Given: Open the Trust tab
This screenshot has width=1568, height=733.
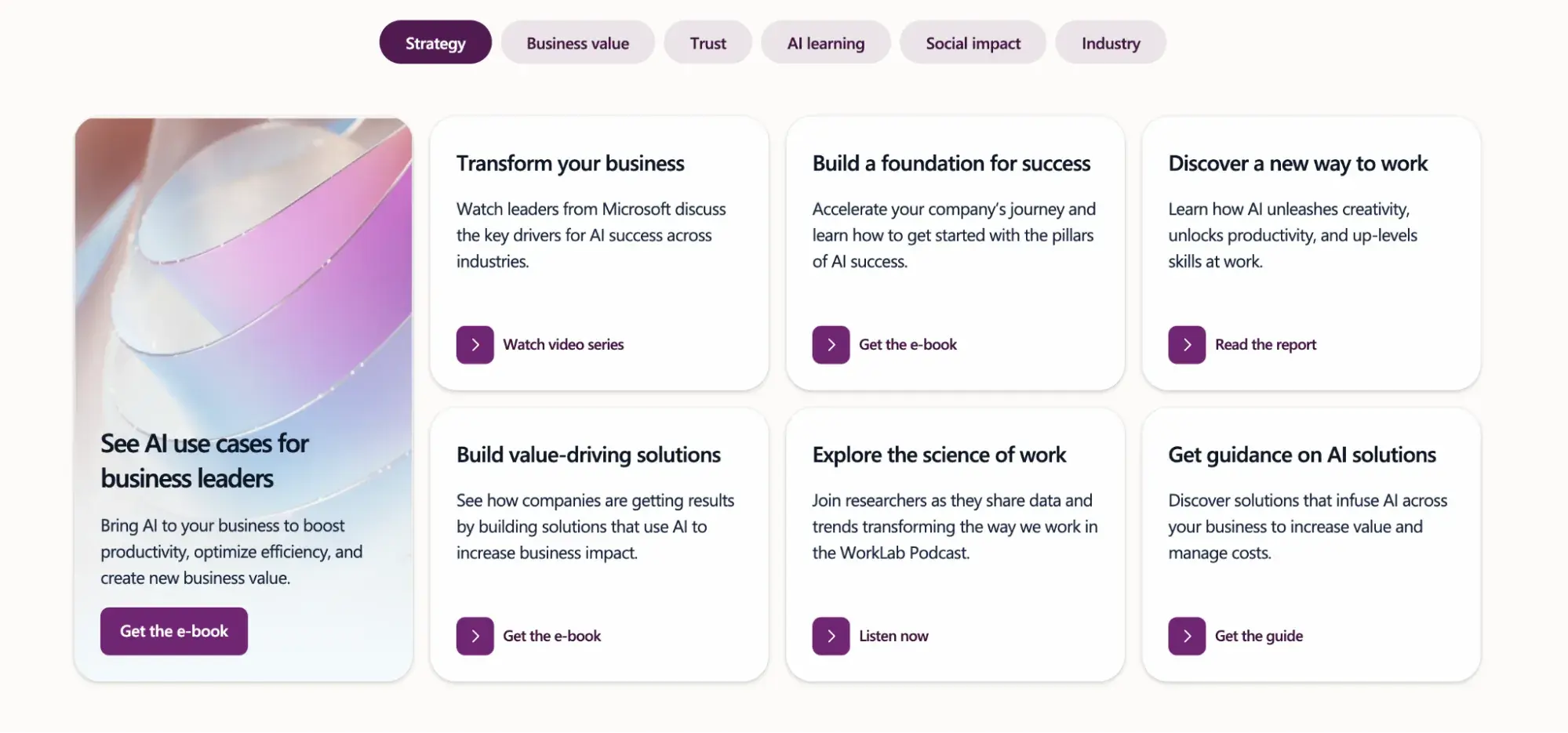Looking at the screenshot, I should (x=708, y=43).
